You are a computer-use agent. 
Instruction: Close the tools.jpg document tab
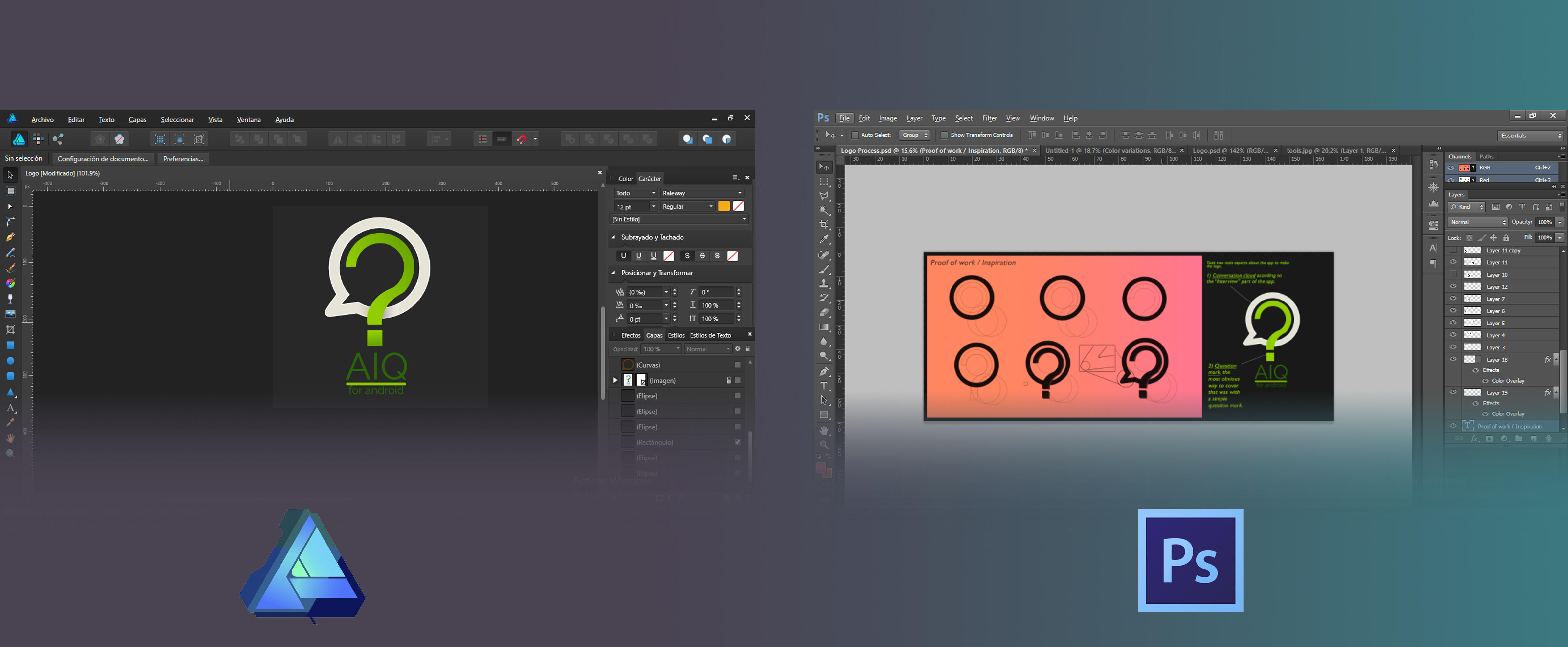1393,150
